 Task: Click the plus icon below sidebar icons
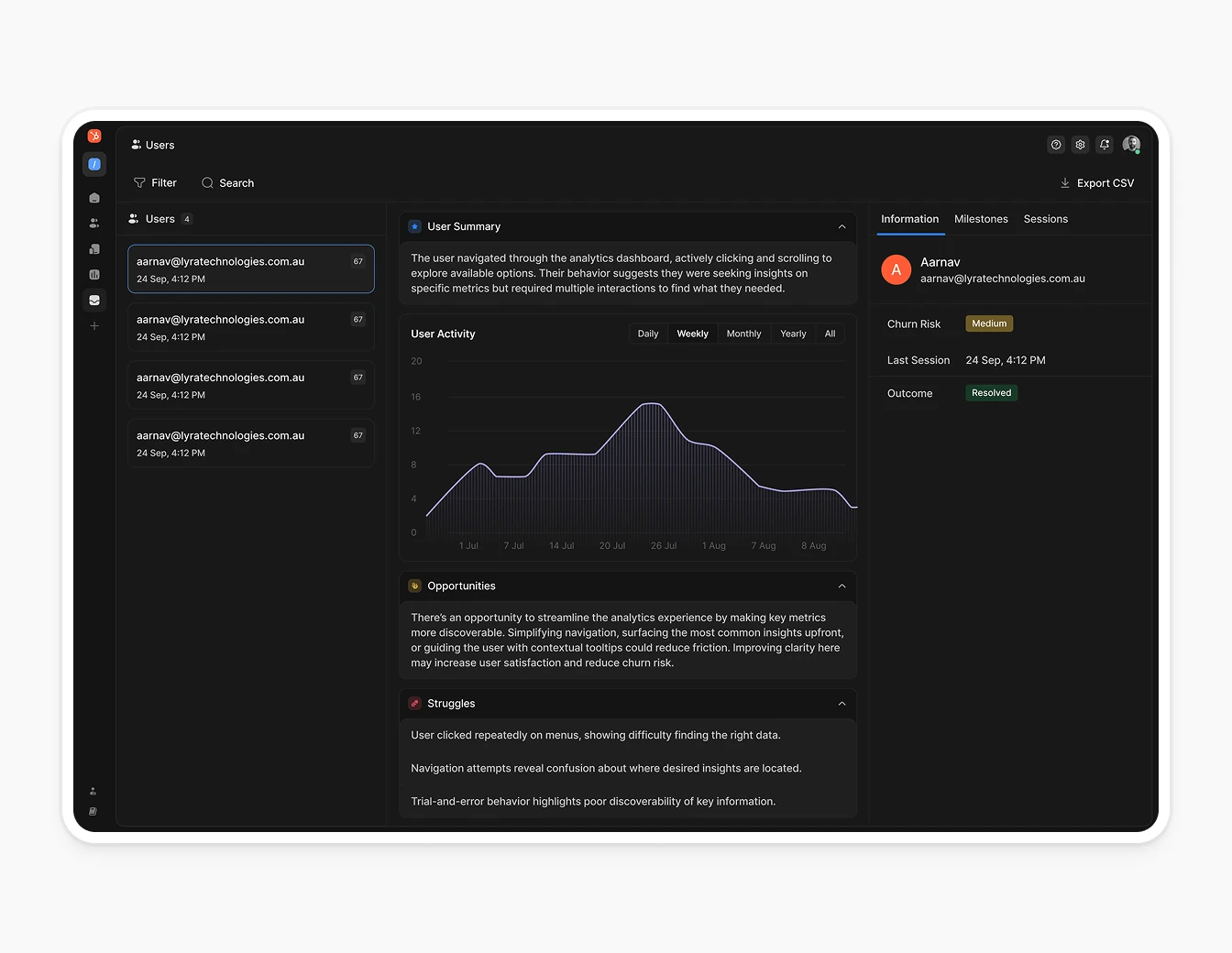coord(94,325)
